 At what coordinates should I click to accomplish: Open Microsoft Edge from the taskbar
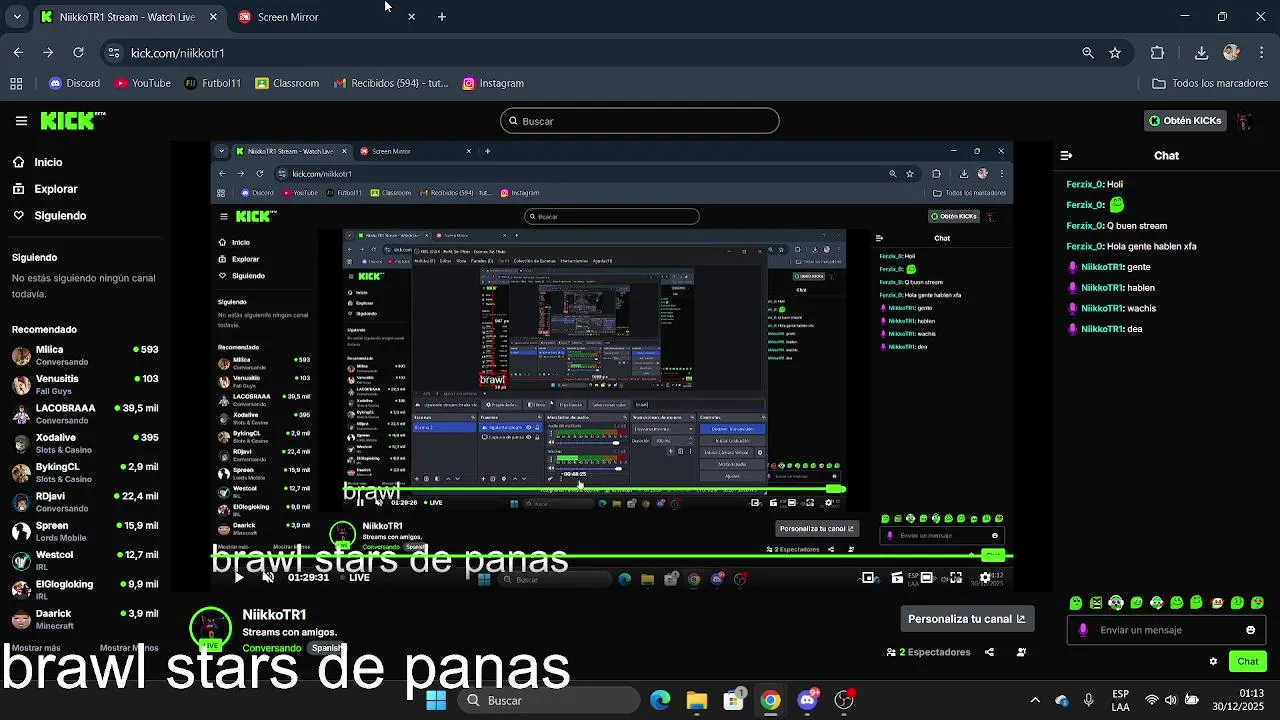[660, 700]
